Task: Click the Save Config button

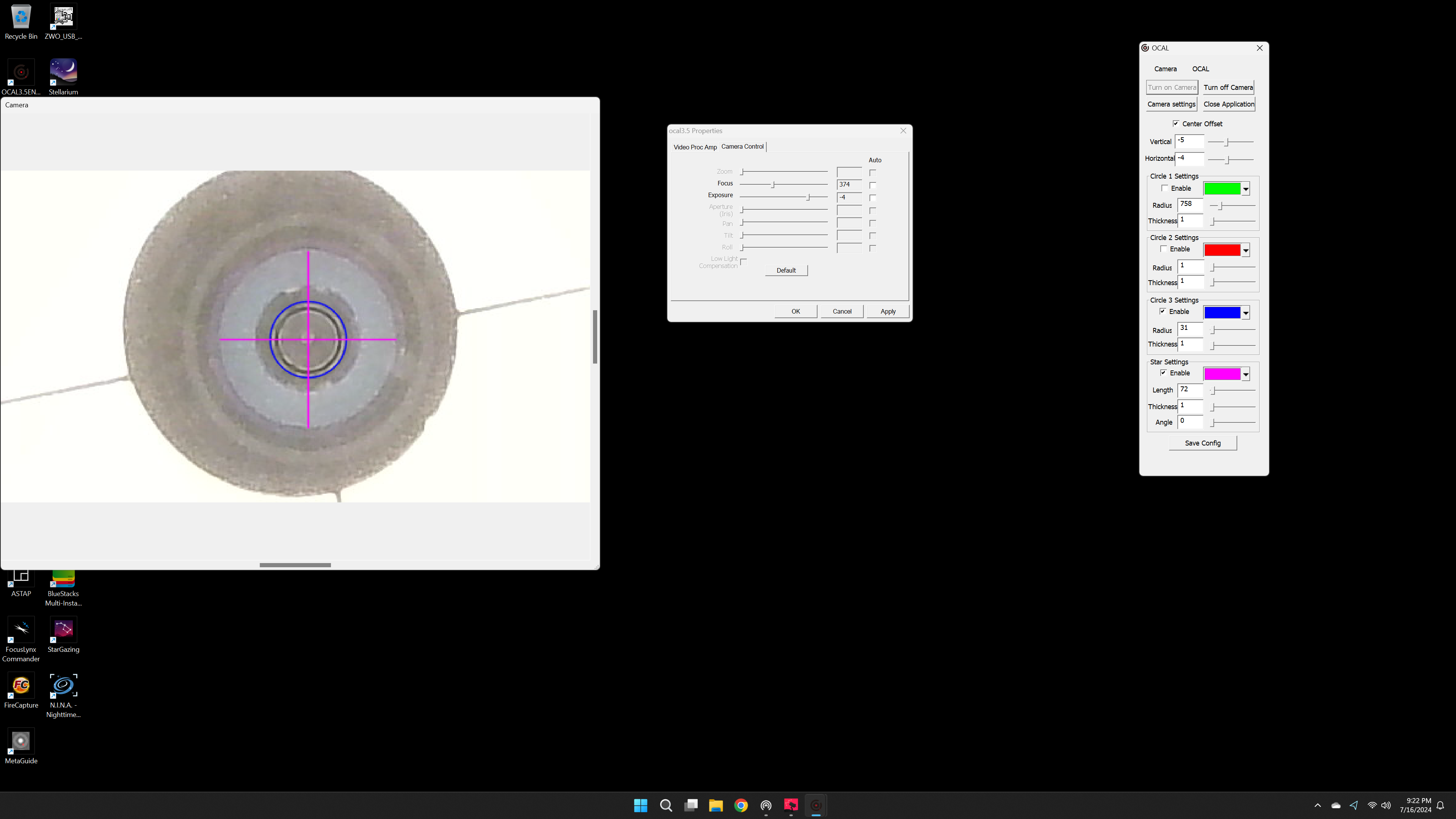Action: pos(1203,443)
